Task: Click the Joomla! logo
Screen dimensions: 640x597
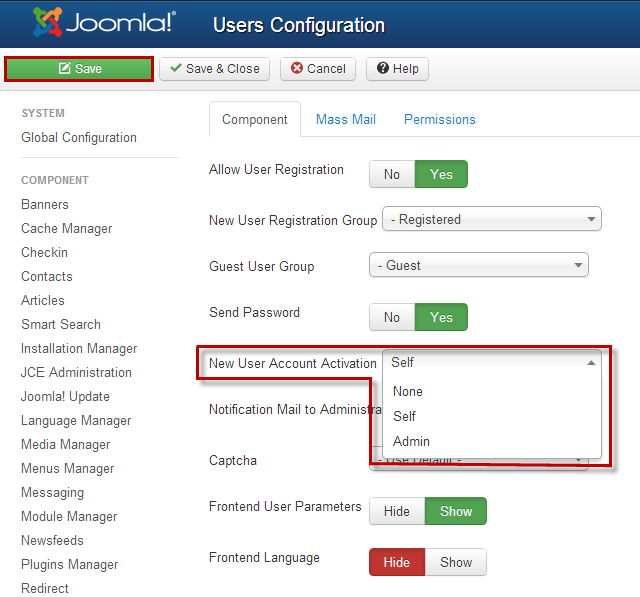Action: click(104, 22)
